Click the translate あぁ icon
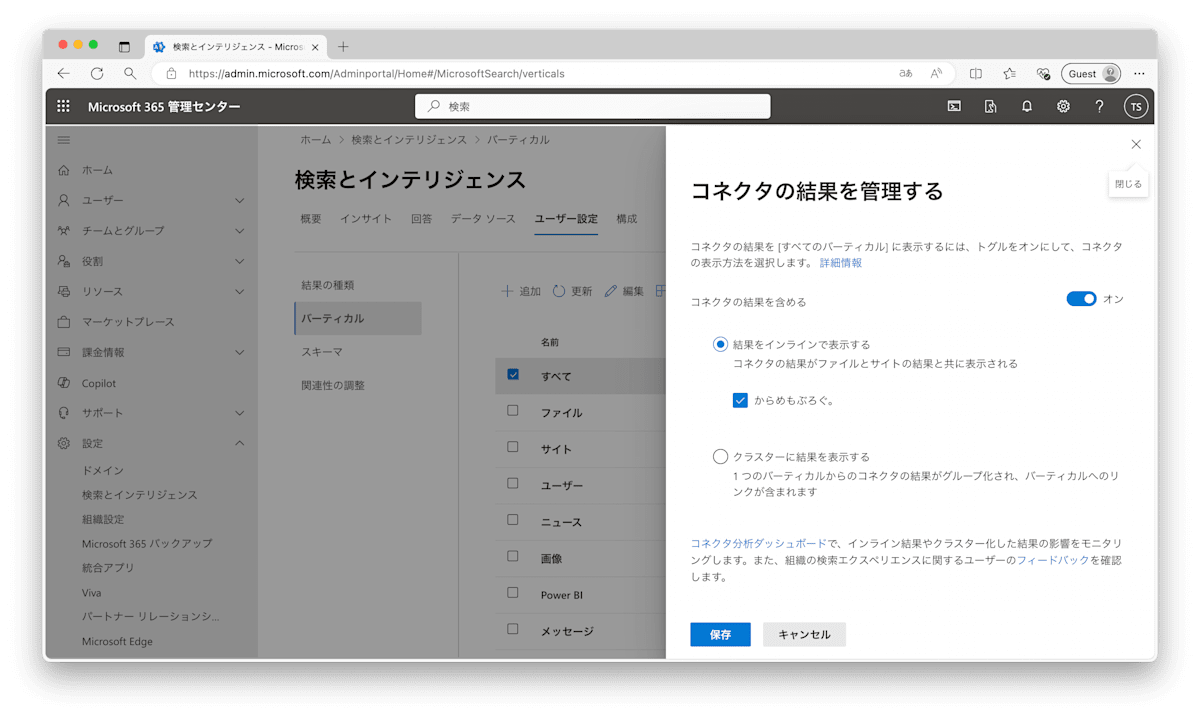1200x718 pixels. (906, 73)
